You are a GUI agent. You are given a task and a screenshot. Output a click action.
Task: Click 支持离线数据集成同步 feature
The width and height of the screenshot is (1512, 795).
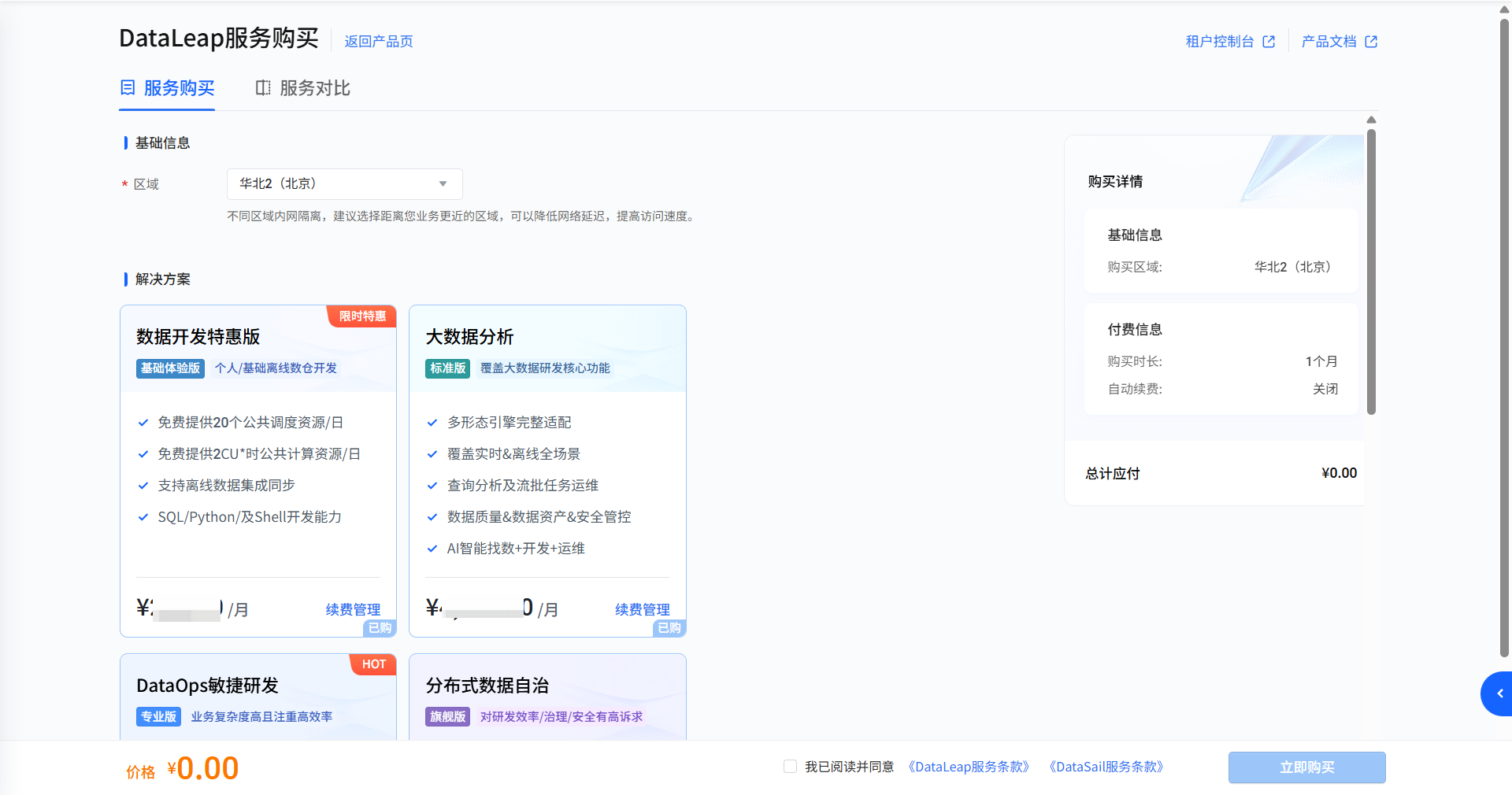click(226, 486)
